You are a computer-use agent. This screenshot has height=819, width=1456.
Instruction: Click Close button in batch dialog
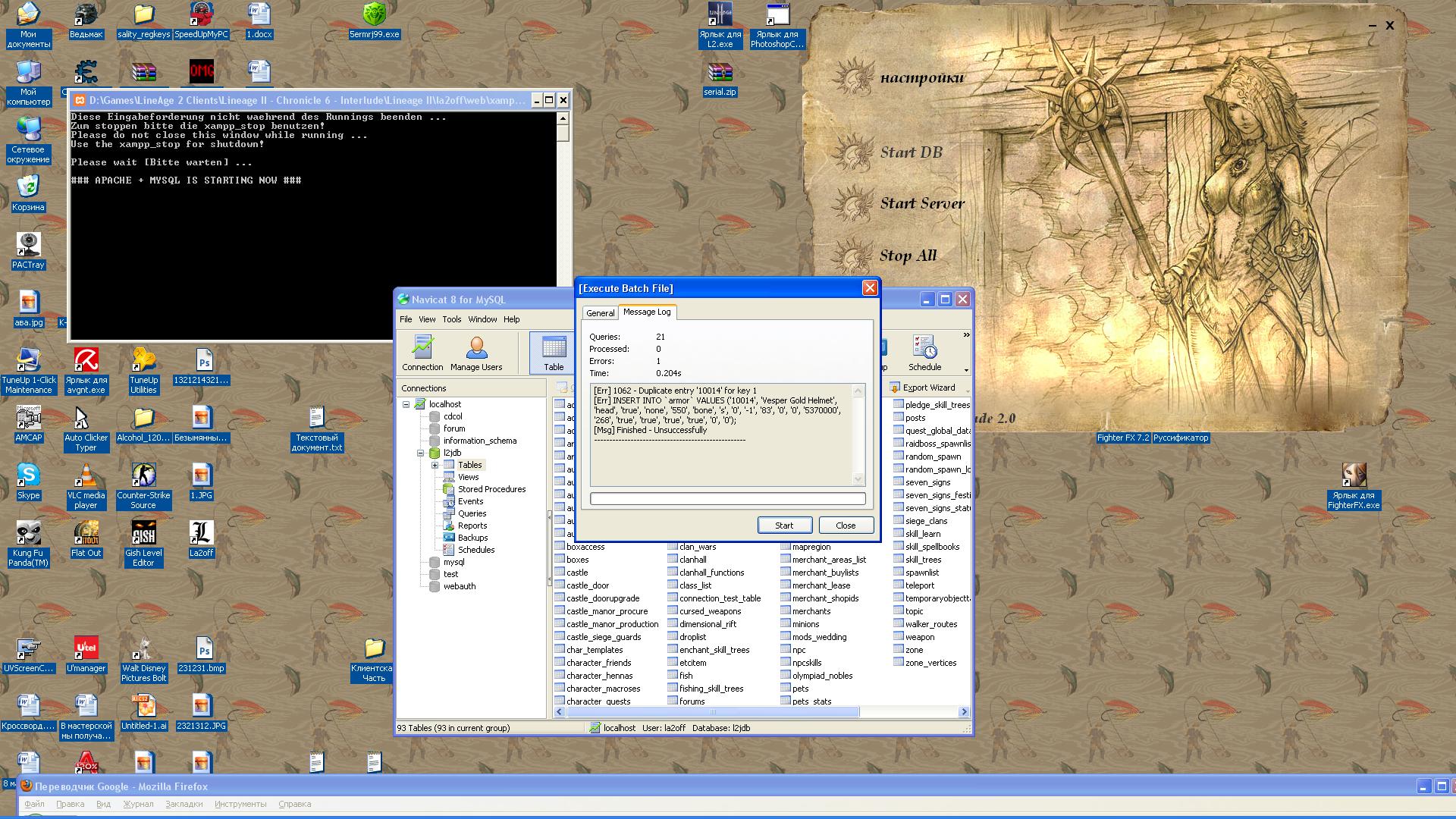pyautogui.click(x=846, y=526)
